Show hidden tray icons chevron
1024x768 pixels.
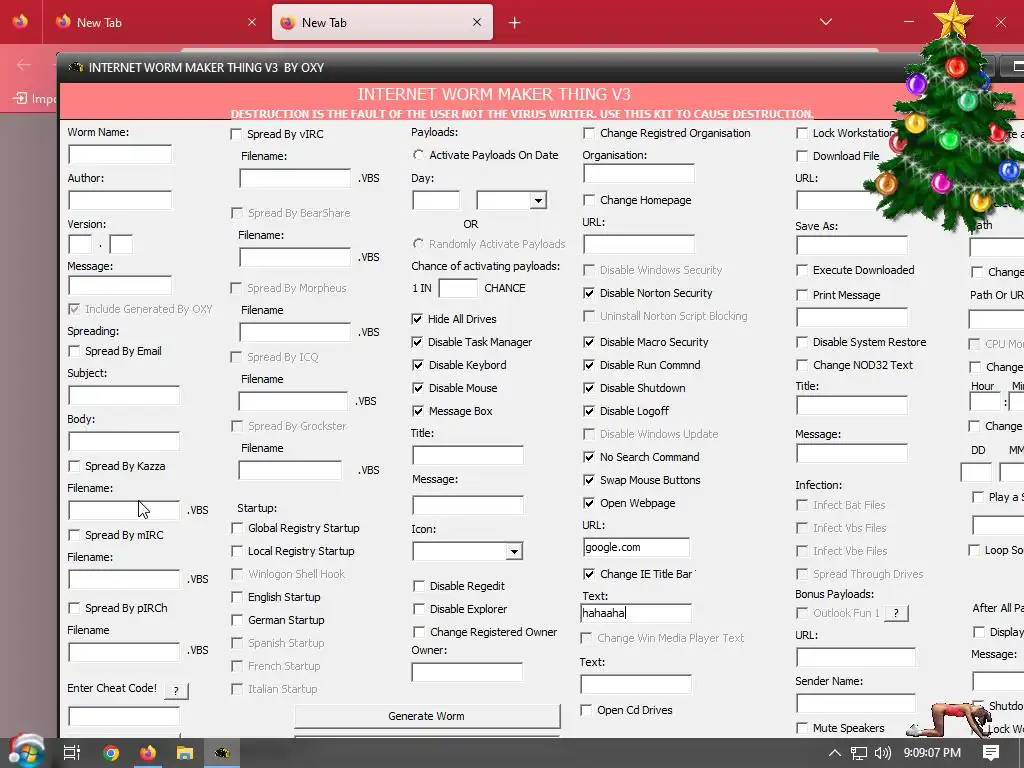[x=835, y=753]
